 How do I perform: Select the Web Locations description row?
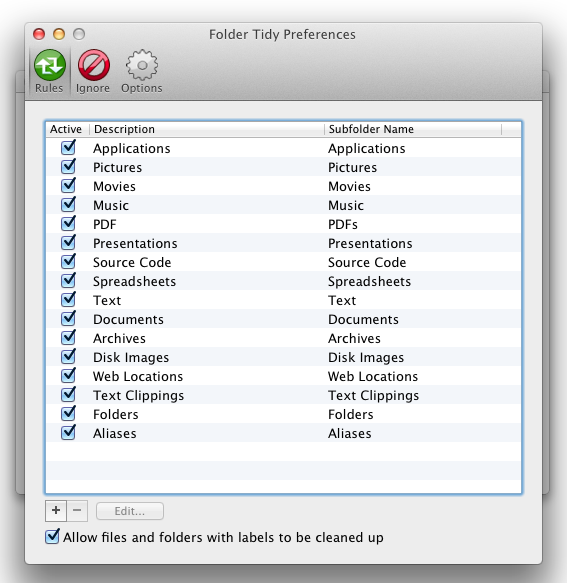pos(138,376)
